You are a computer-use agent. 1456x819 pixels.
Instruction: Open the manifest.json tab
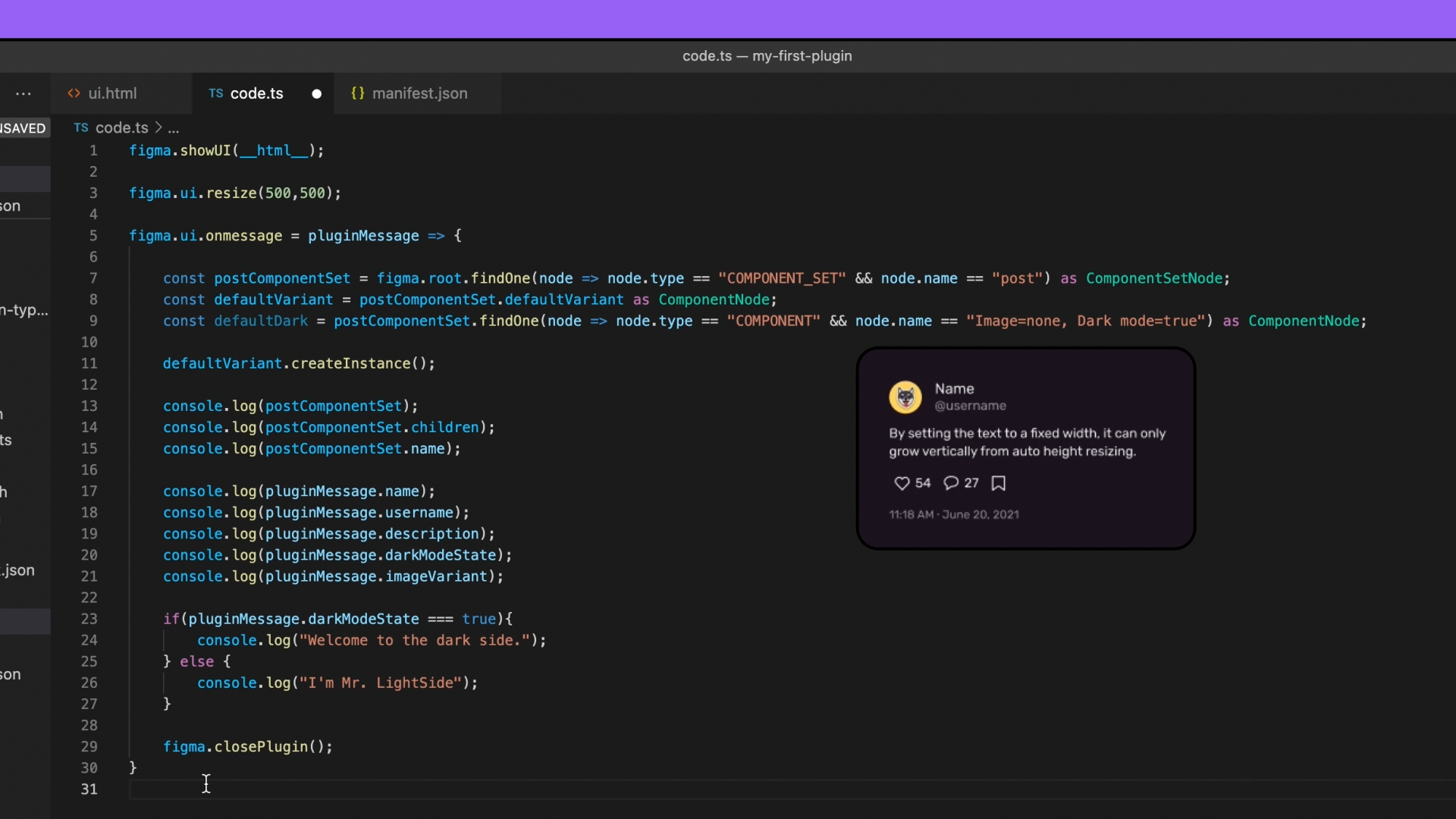[419, 93]
